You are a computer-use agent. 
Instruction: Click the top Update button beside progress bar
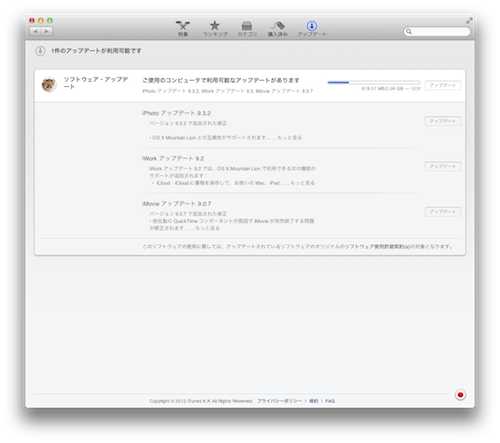click(x=443, y=85)
